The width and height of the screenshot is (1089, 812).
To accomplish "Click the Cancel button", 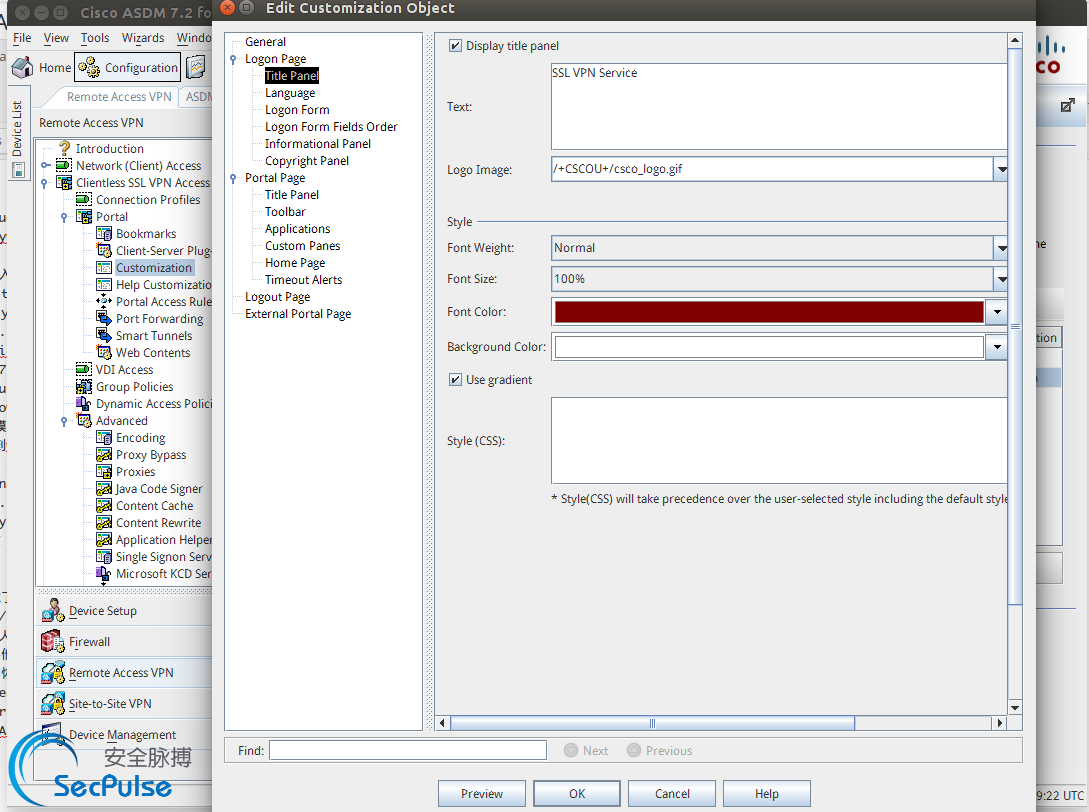I will (672, 793).
